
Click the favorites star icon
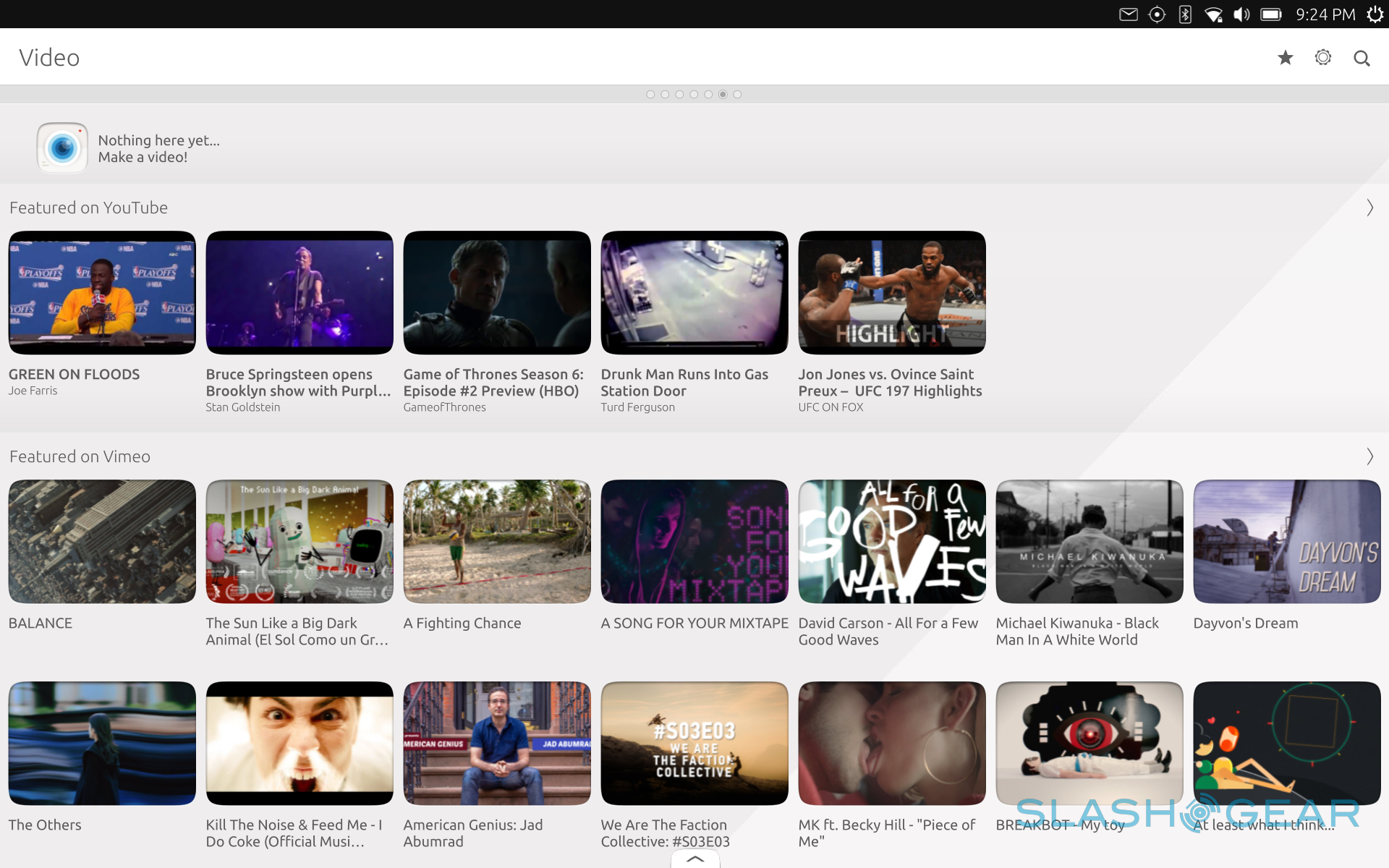(1285, 58)
